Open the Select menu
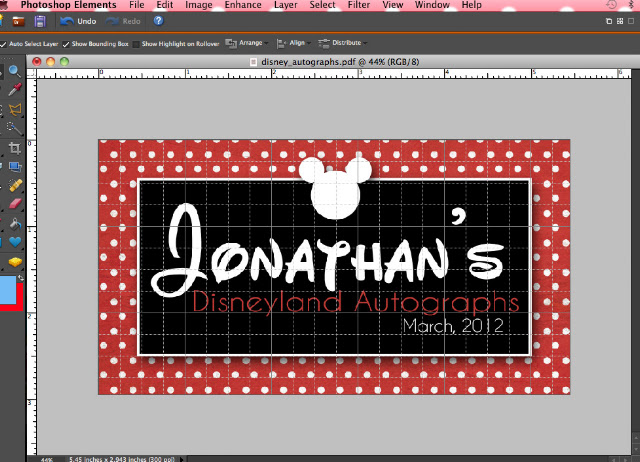Image resolution: width=640 pixels, height=462 pixels. point(322,5)
